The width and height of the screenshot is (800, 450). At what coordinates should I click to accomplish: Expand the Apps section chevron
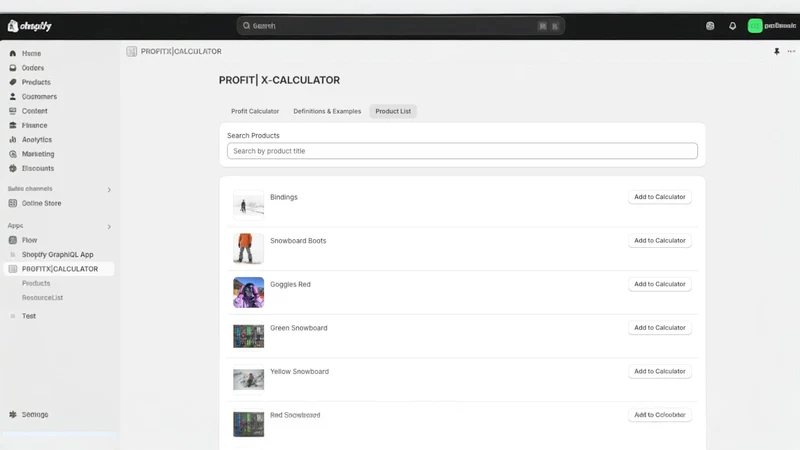109,227
